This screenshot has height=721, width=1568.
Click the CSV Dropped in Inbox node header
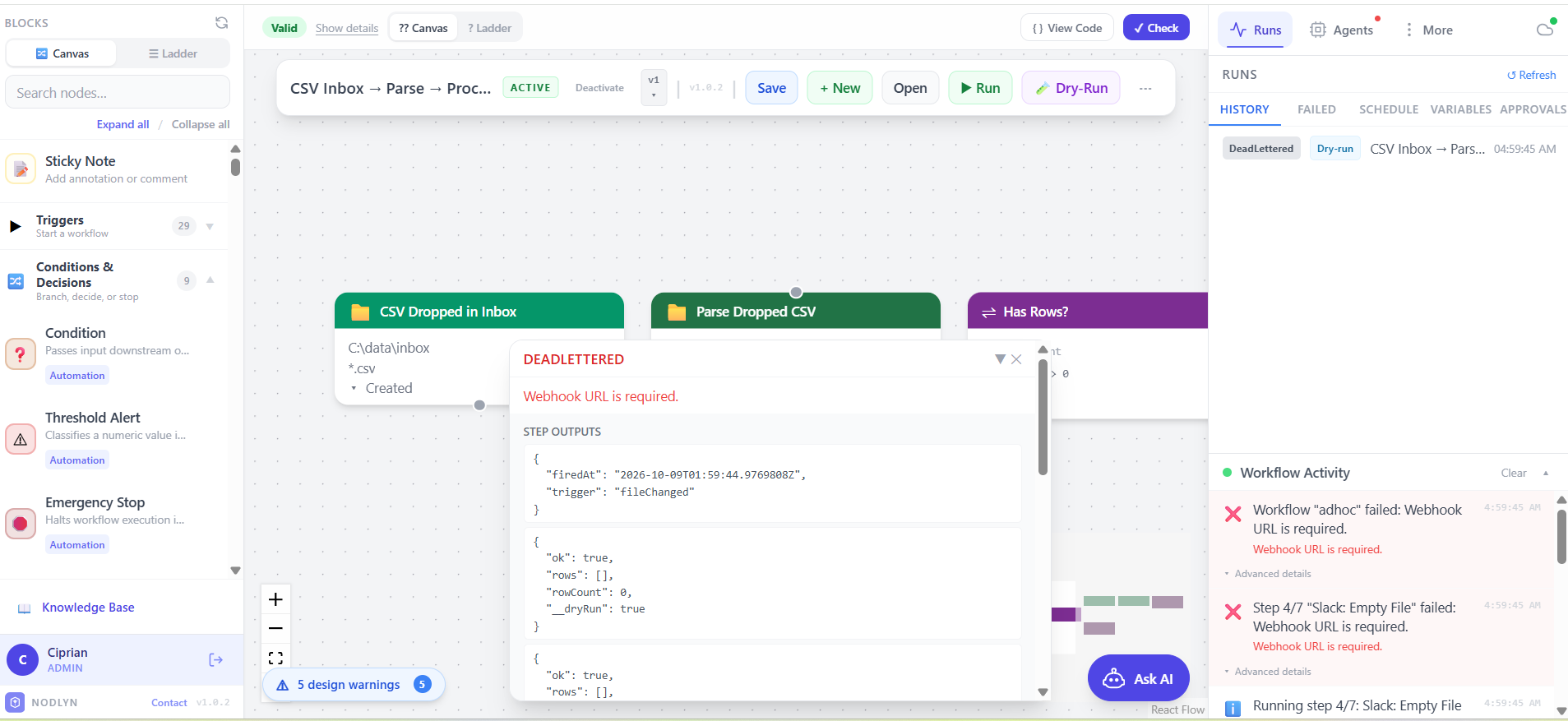click(479, 312)
